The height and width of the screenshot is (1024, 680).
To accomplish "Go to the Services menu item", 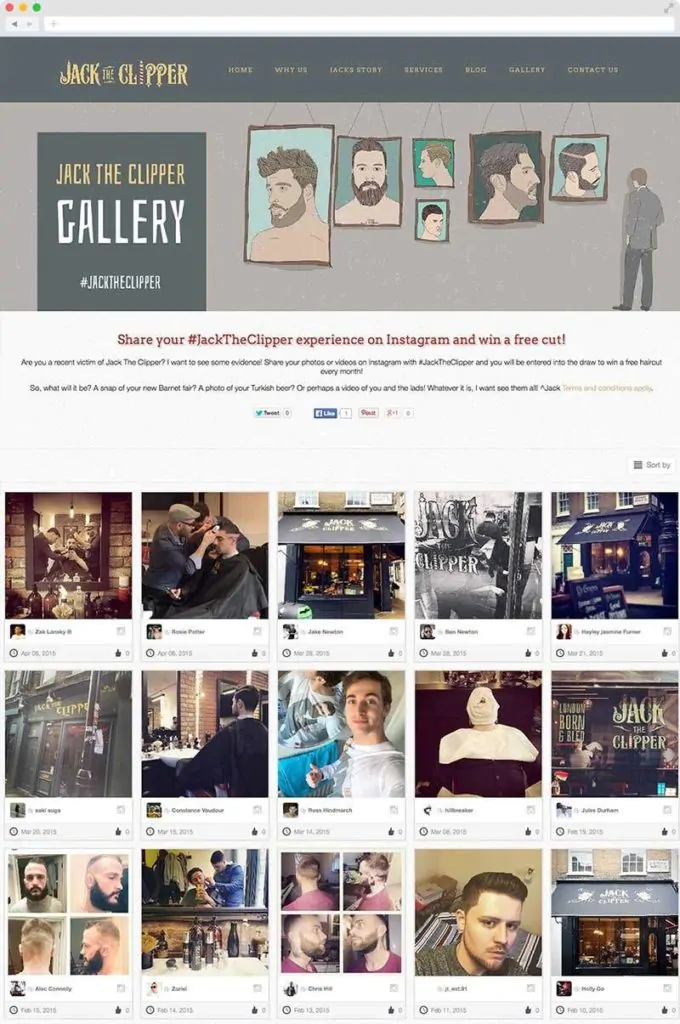I will [x=423, y=70].
